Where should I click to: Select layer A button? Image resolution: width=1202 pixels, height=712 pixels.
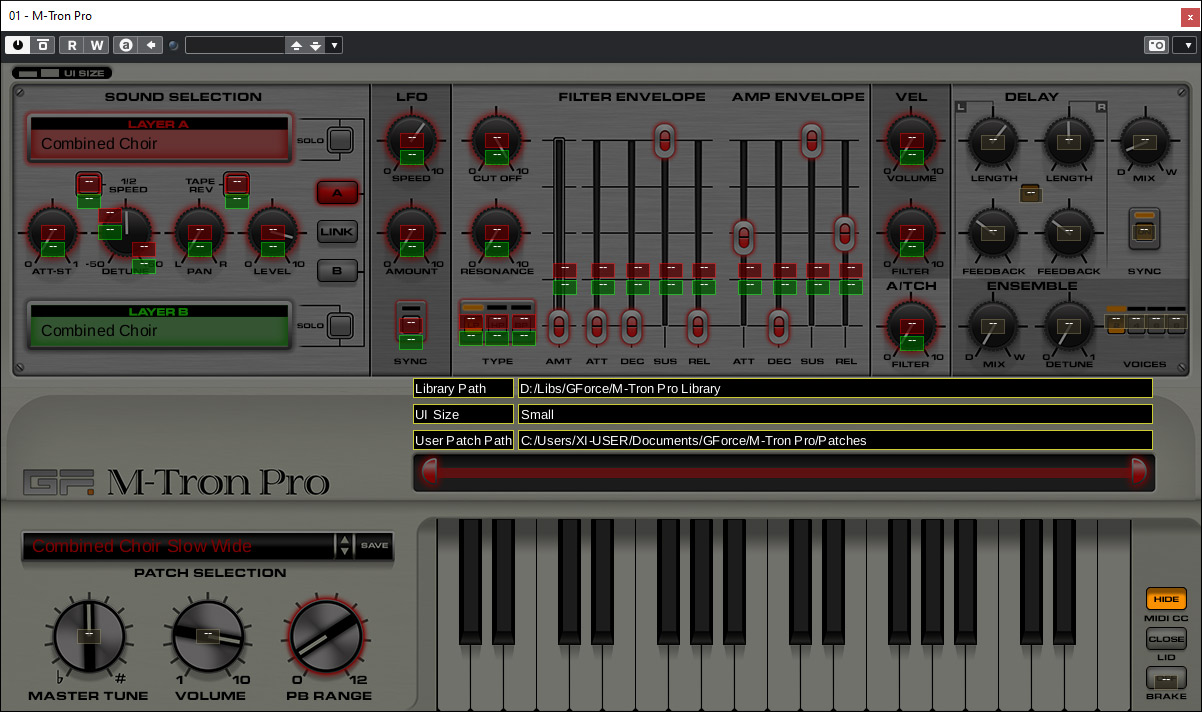[337, 193]
